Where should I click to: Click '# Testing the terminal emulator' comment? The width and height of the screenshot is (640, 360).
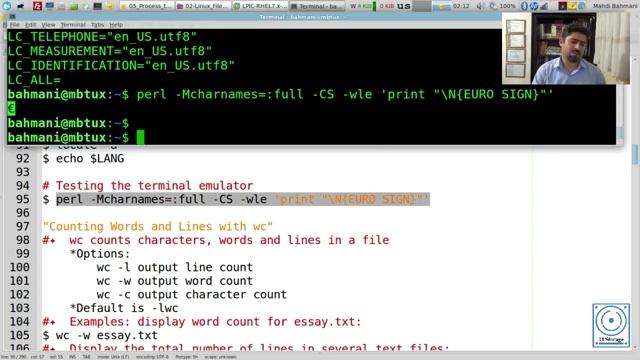148,186
